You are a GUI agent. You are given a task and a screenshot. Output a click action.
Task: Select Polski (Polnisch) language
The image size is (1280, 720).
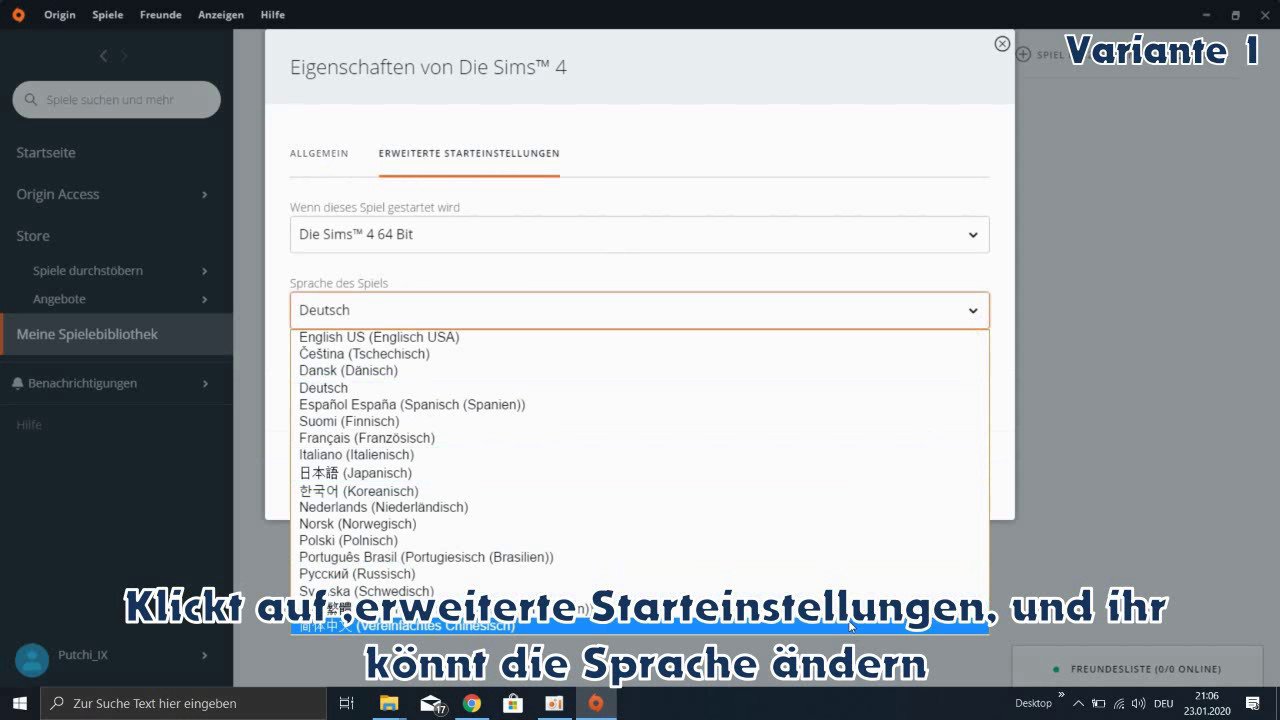tap(639, 541)
